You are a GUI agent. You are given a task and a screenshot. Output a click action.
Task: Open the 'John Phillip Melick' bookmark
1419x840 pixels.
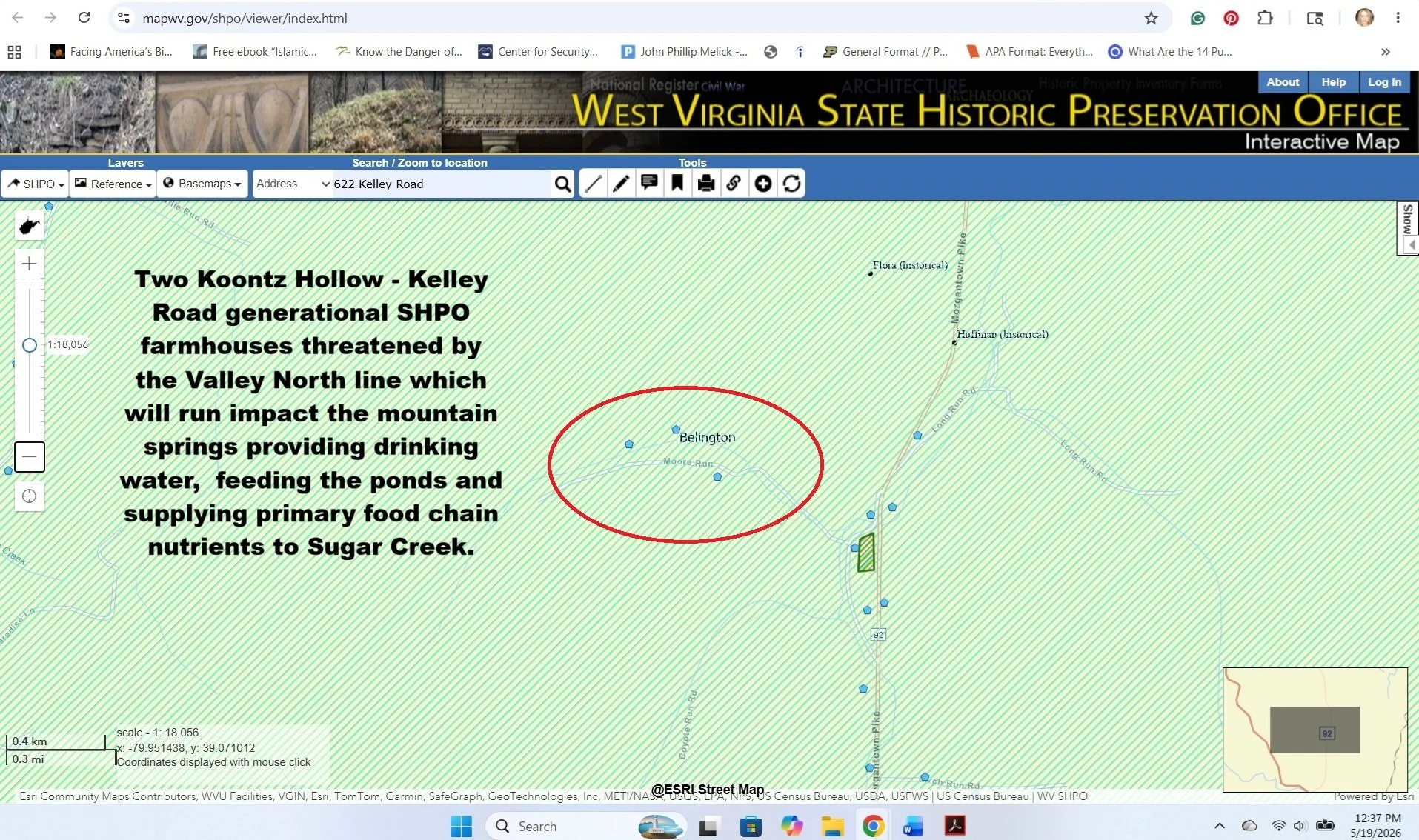point(685,52)
